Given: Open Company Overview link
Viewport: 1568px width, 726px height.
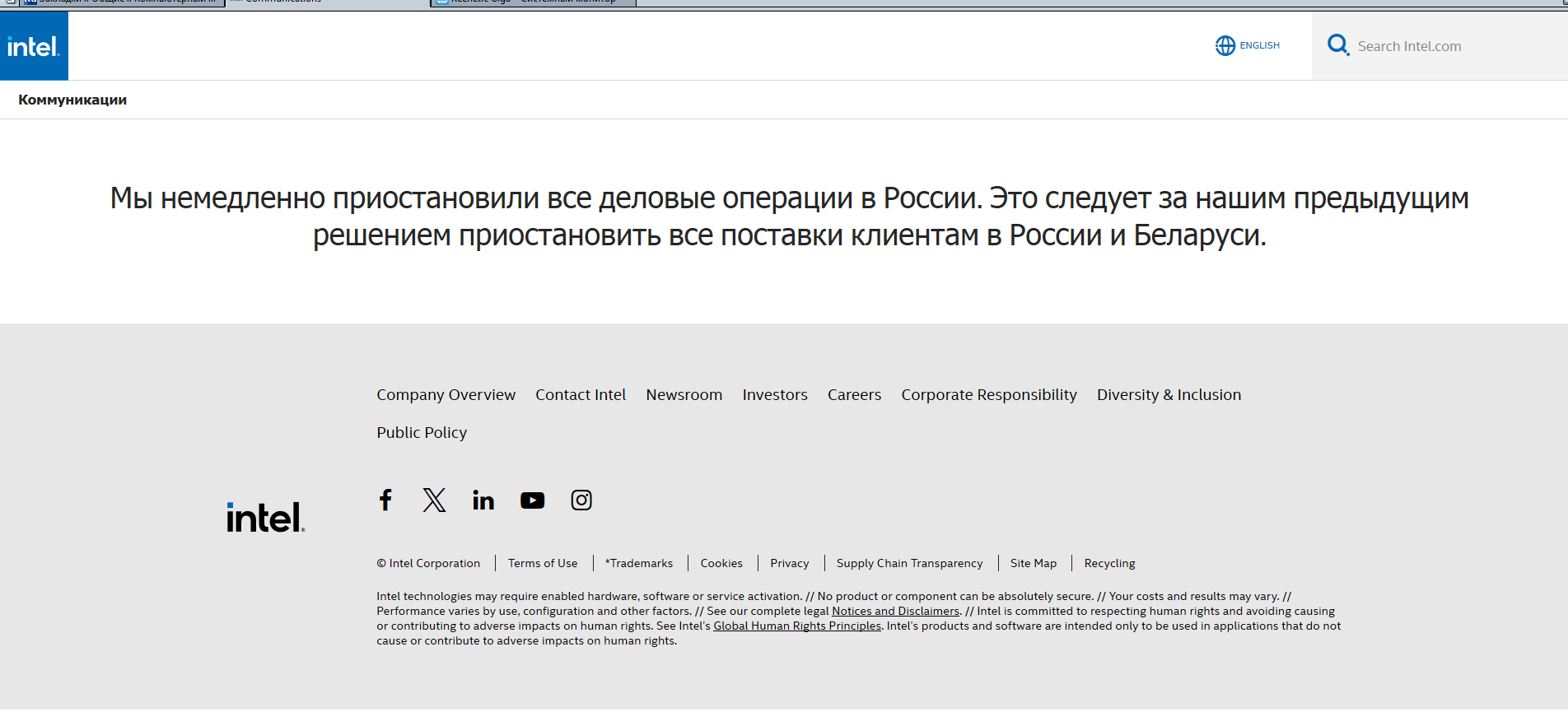Looking at the screenshot, I should (x=446, y=394).
